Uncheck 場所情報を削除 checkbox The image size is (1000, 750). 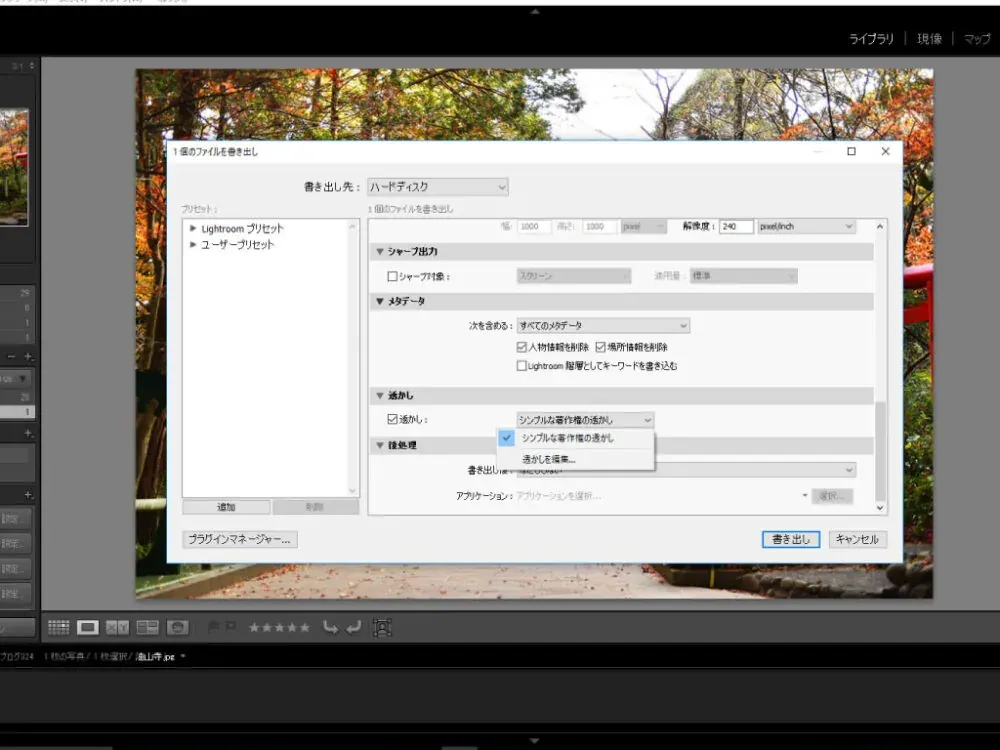pos(600,347)
